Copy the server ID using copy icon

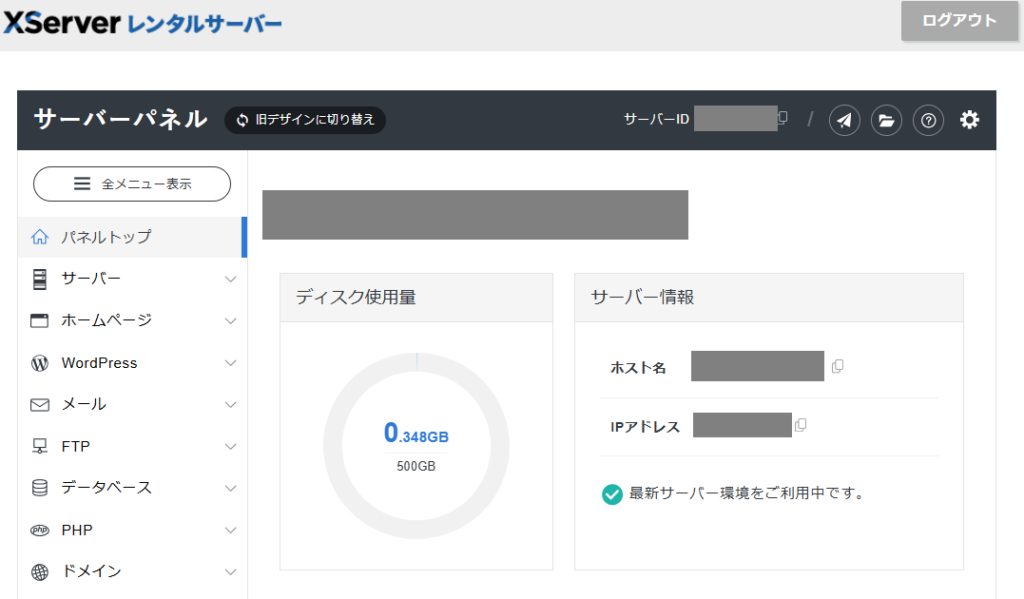[x=783, y=118]
